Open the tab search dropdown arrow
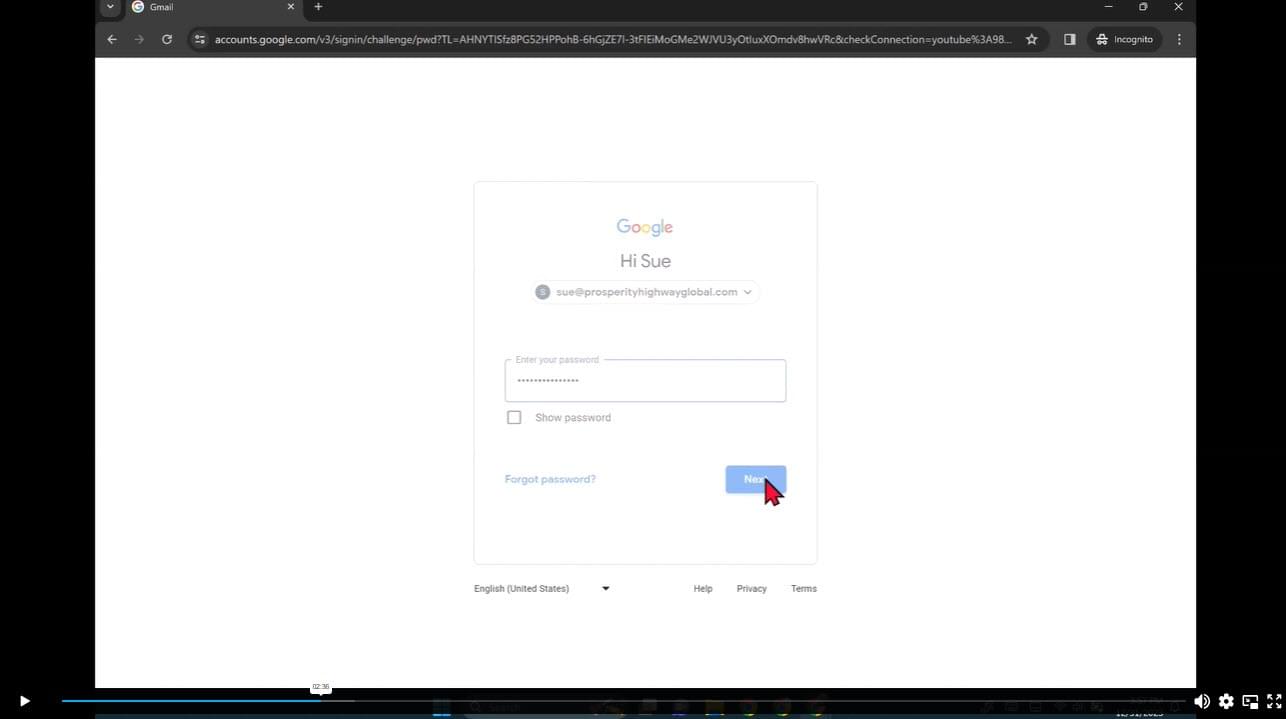Screen dimensions: 1286x719 [110, 7]
